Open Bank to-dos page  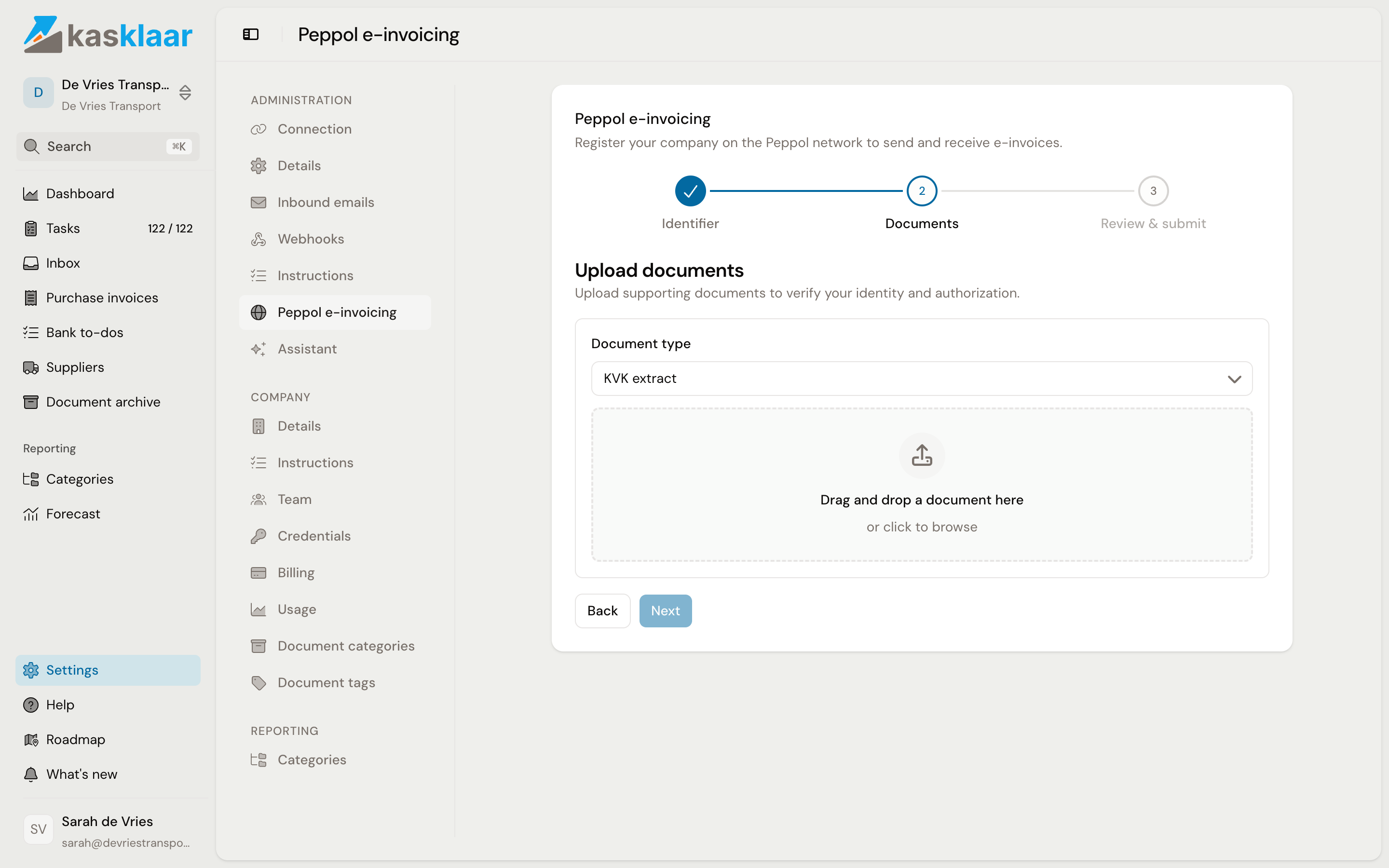pos(108,332)
